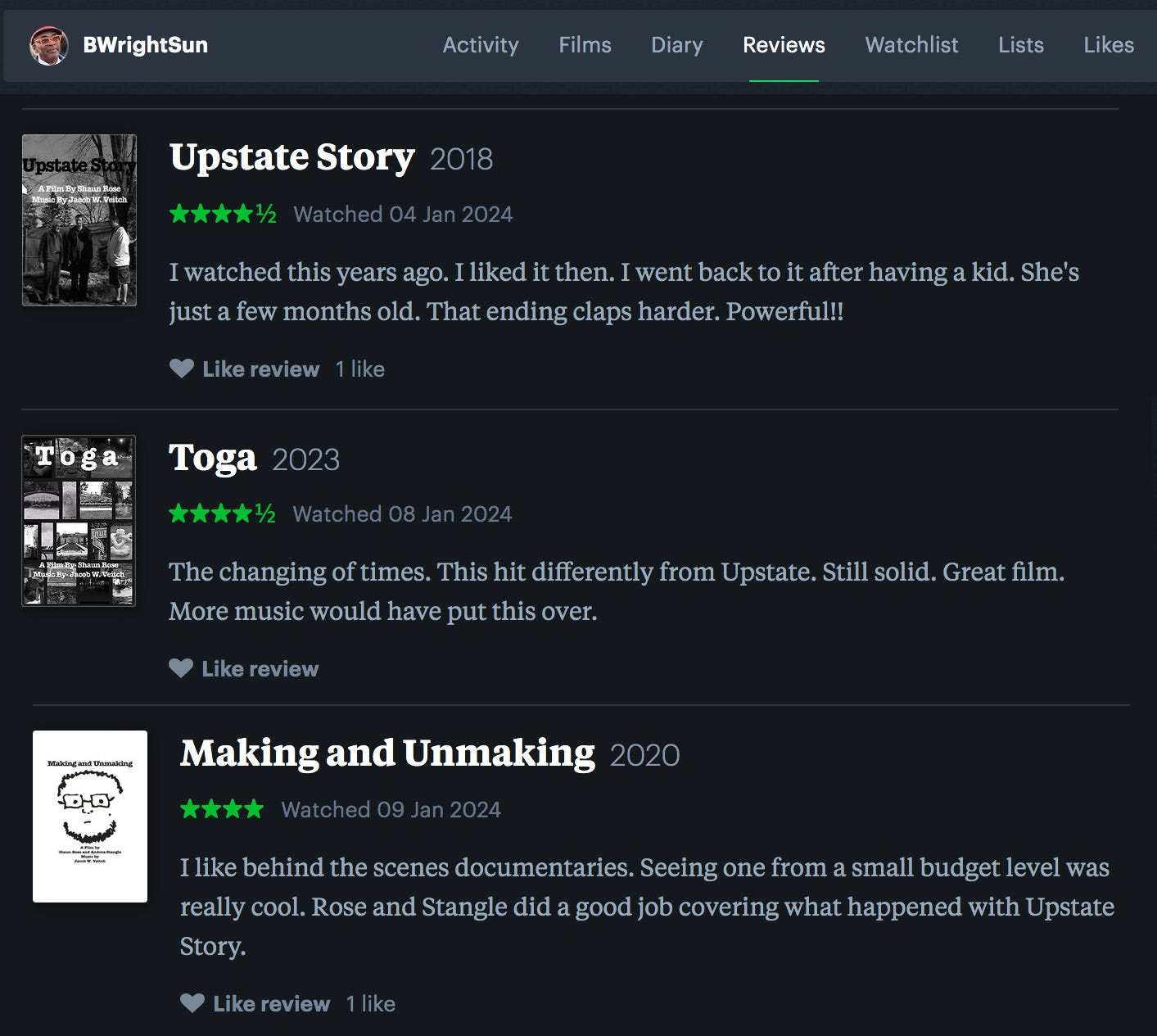Open the BWrightSun profile name link
Viewport: 1157px width, 1036px height.
145,45
